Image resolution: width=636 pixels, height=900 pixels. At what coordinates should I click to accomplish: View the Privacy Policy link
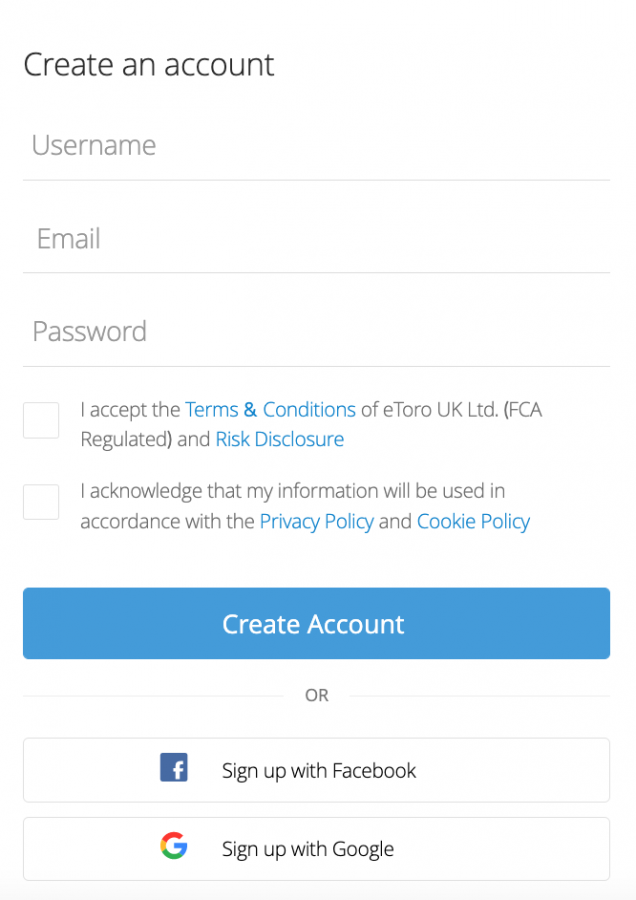pos(316,521)
